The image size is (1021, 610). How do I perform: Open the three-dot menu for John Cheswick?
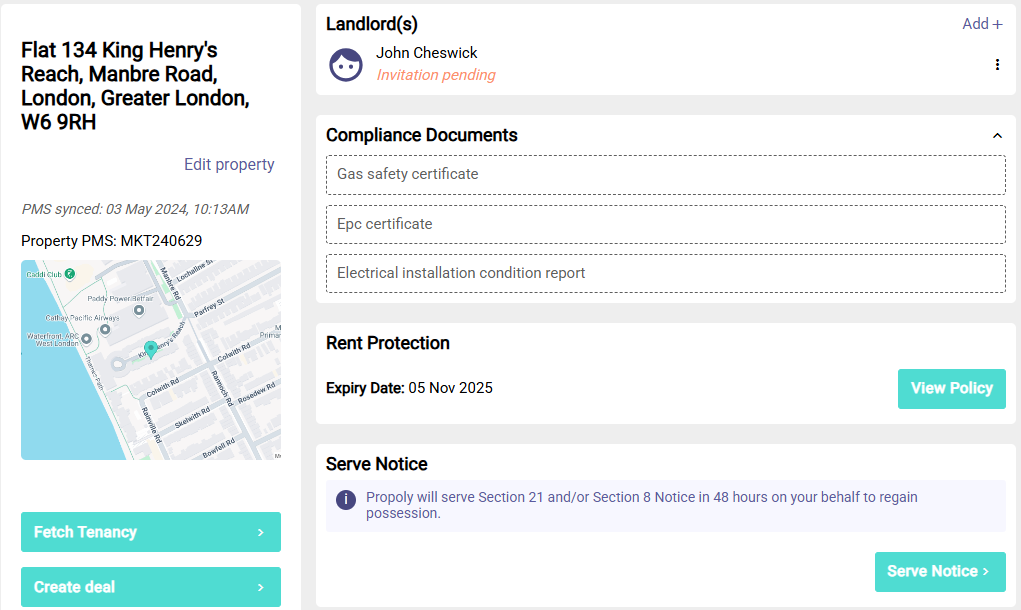point(997,65)
